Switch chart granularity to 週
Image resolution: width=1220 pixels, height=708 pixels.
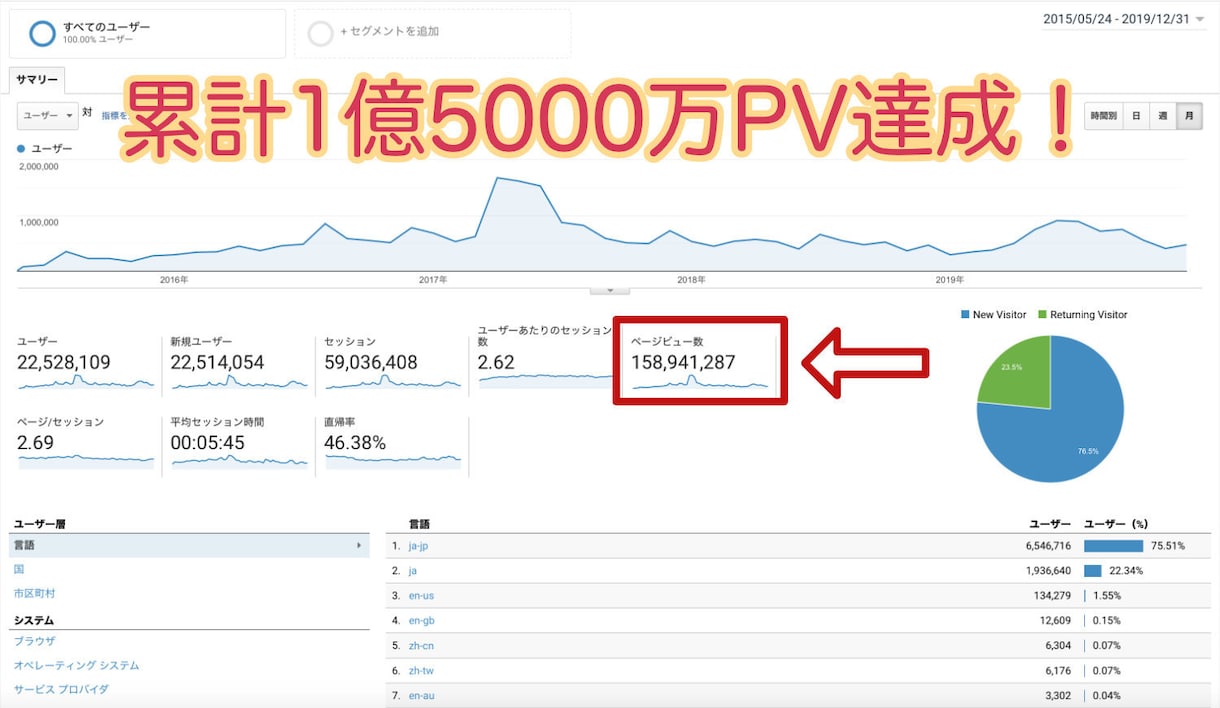tap(1163, 116)
